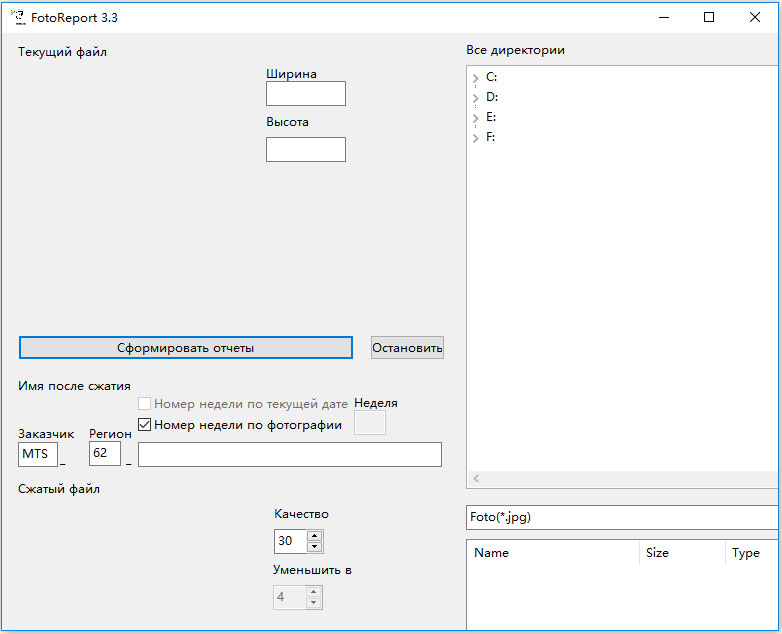The height and width of the screenshot is (634, 782).
Task: Expand the D: drive tree node
Action: pos(475,98)
